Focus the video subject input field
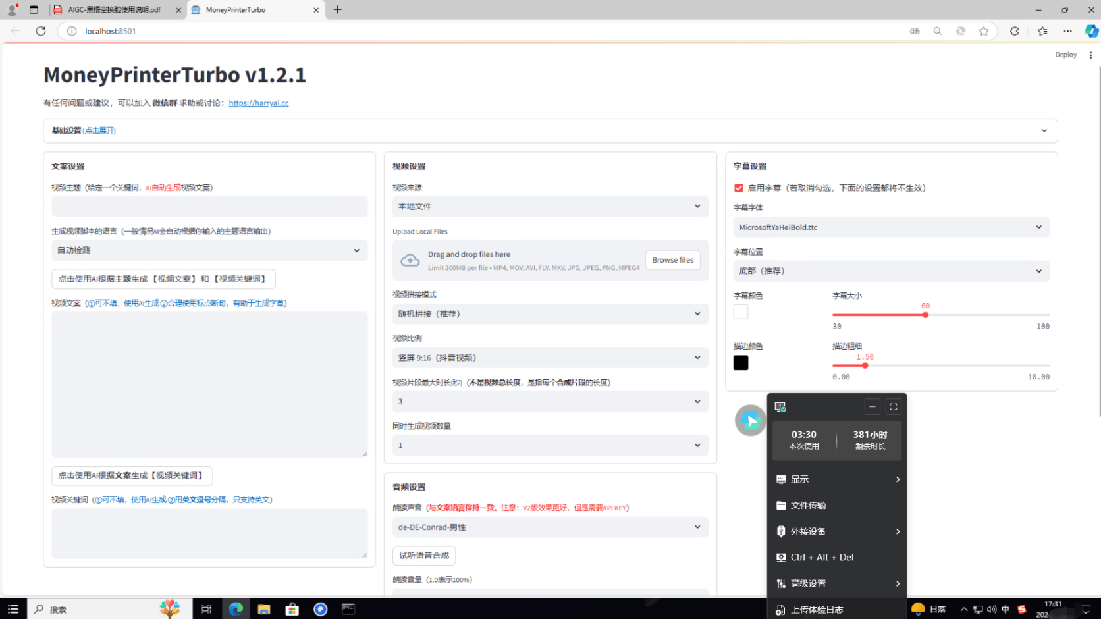The height and width of the screenshot is (619, 1101). click(x=209, y=206)
